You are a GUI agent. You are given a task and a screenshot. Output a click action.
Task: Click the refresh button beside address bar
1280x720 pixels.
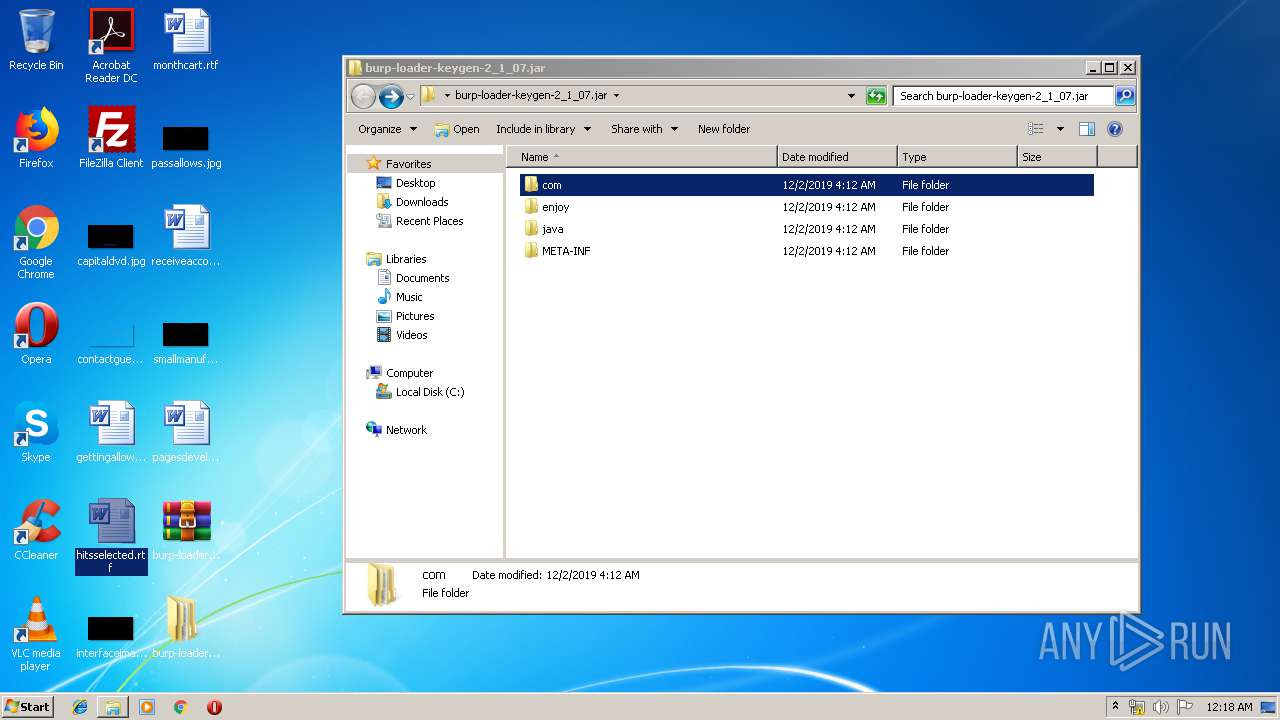pos(876,96)
